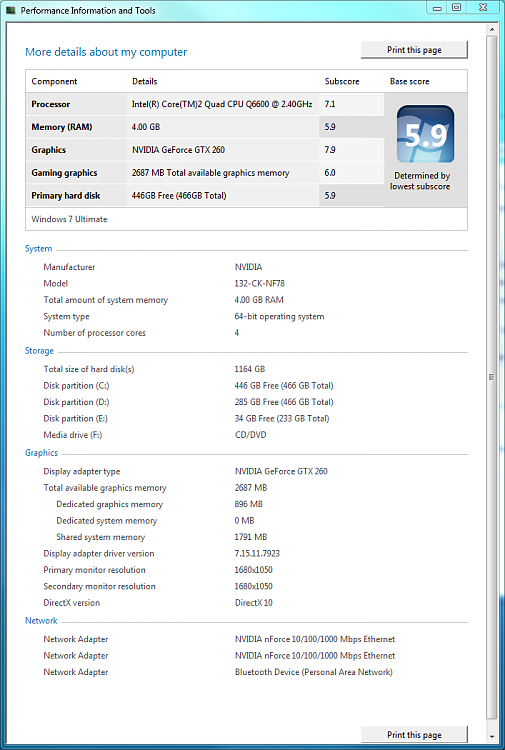This screenshot has width=505, height=750.
Task: Click the total hard disk size 1164 GB
Action: pyautogui.click(x=250, y=369)
